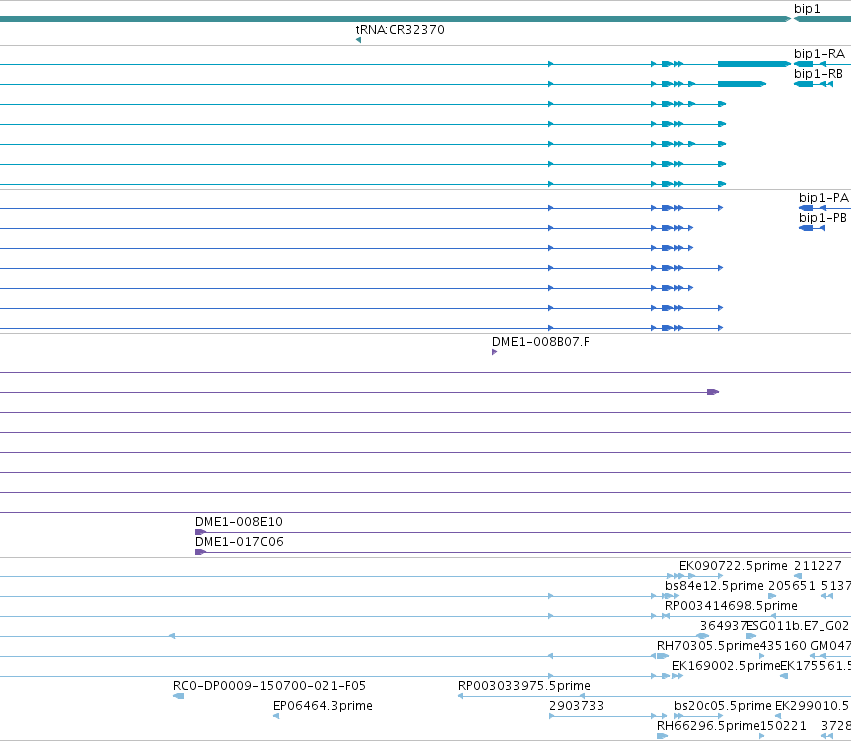
Task: Select the tRNA:CR32370 gene label
Action: [400, 30]
